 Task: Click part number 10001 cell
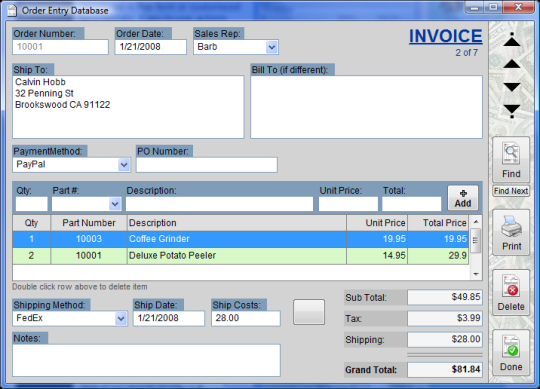pos(89,256)
